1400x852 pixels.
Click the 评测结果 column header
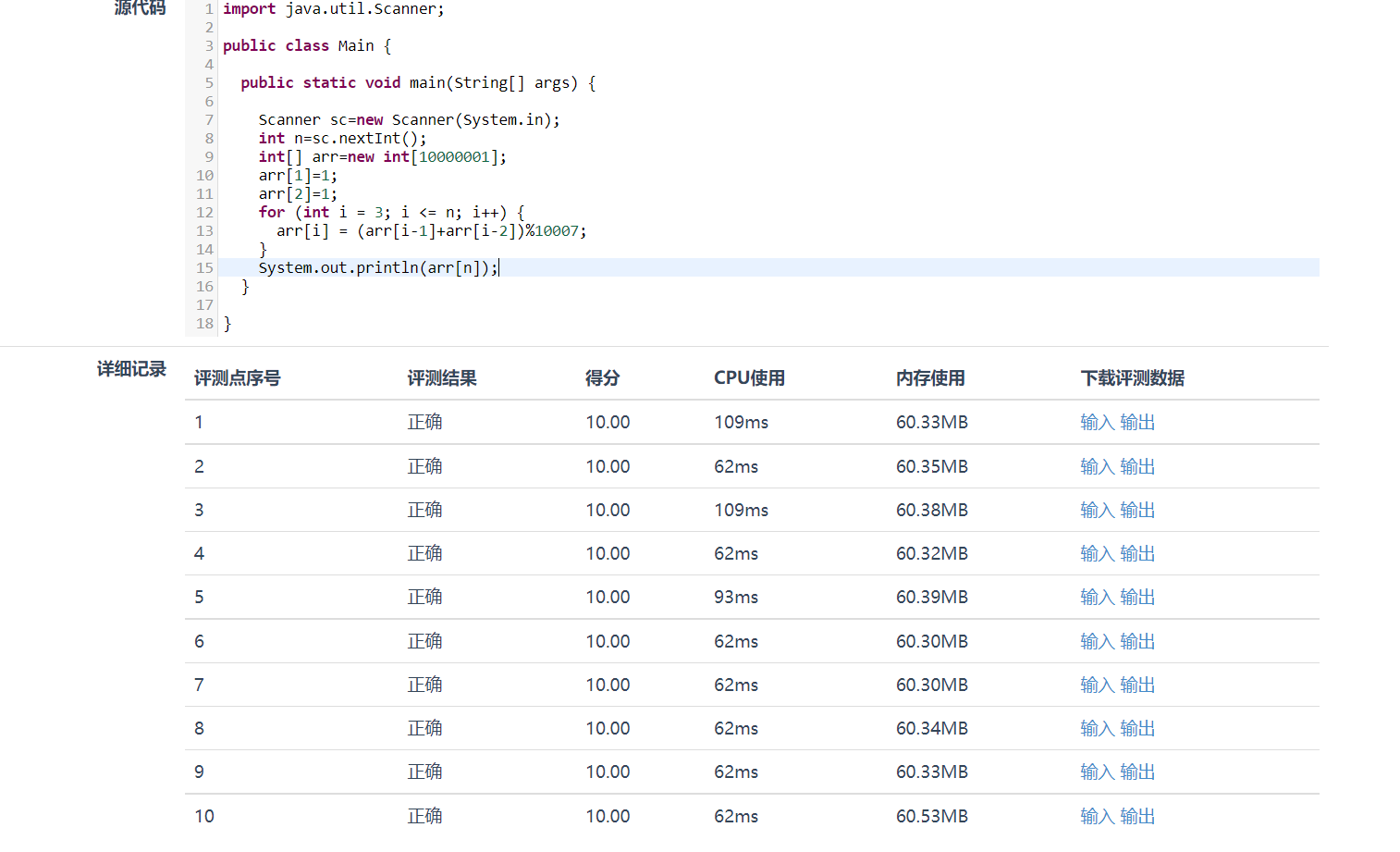point(442,378)
